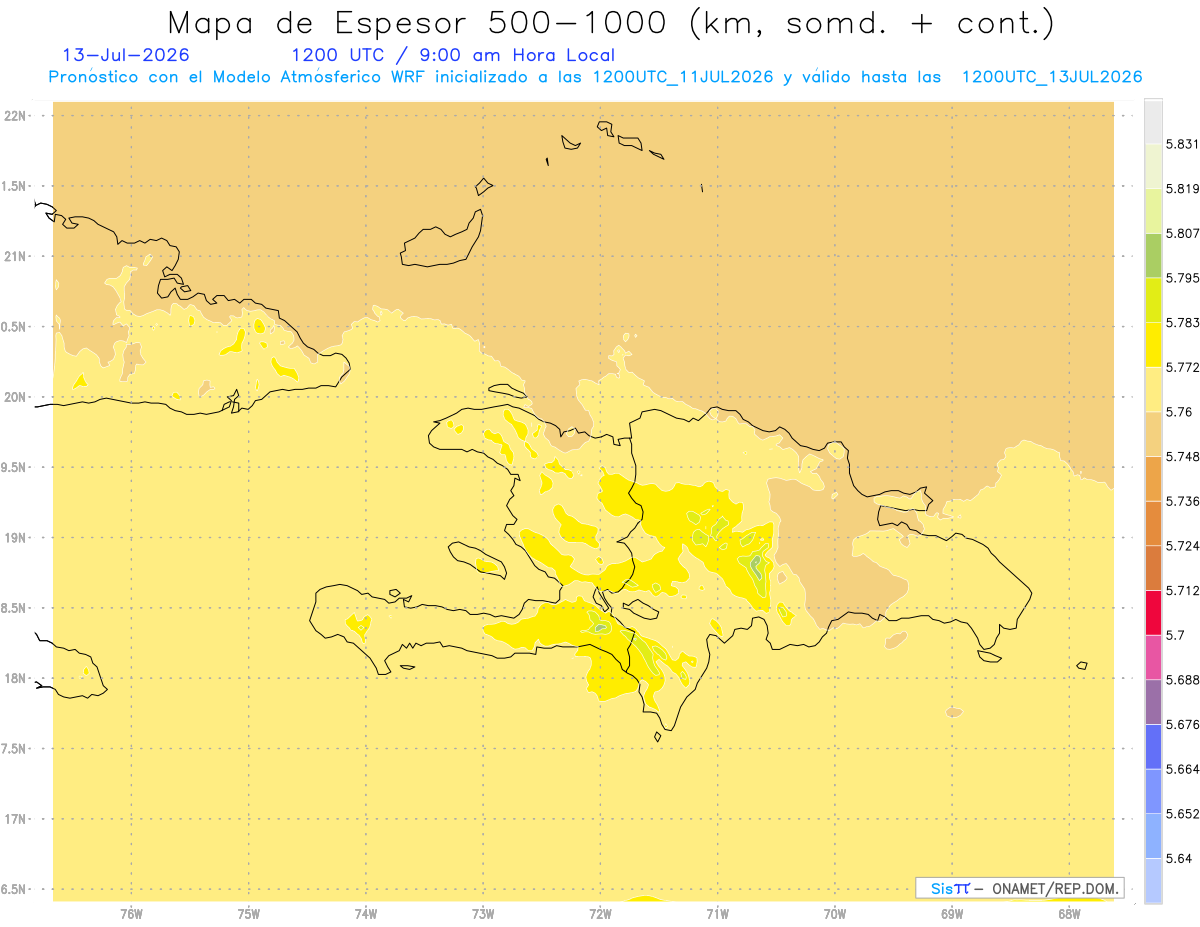Image resolution: width=1200 pixels, height=927 pixels.
Task: Click the colorbar value '5.688'
Action: [x=1183, y=680]
